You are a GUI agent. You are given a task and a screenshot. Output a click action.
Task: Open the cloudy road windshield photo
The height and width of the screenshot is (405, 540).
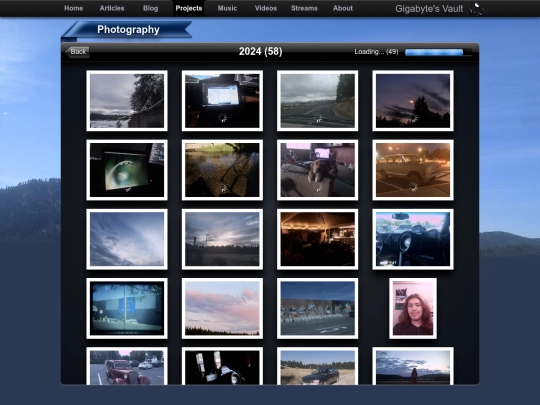[318, 101]
